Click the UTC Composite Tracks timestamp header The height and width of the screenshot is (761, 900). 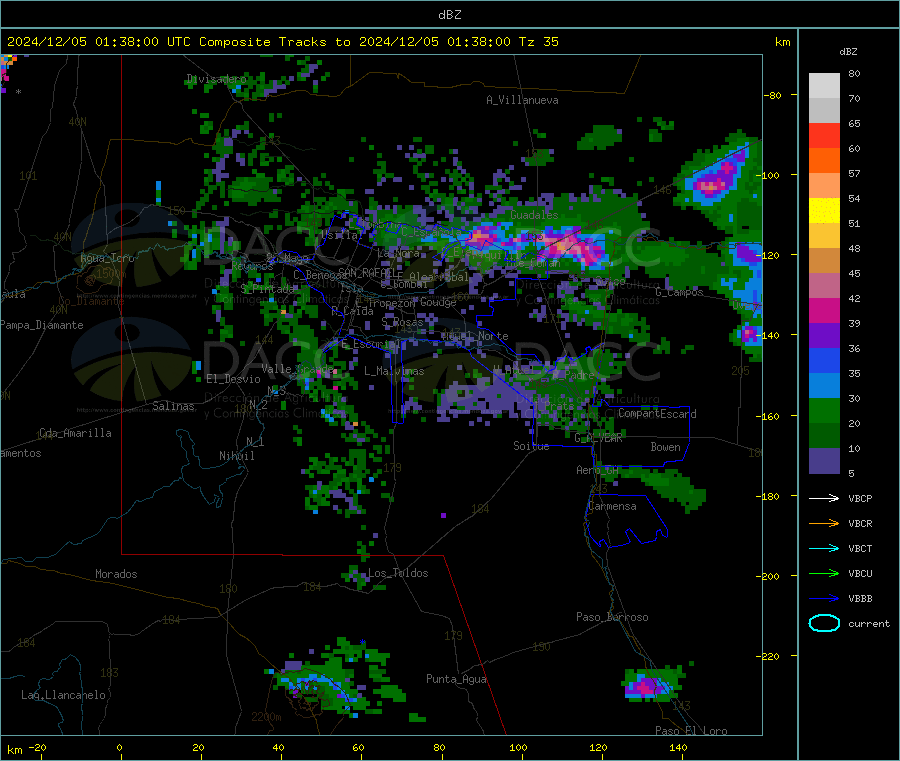283,42
